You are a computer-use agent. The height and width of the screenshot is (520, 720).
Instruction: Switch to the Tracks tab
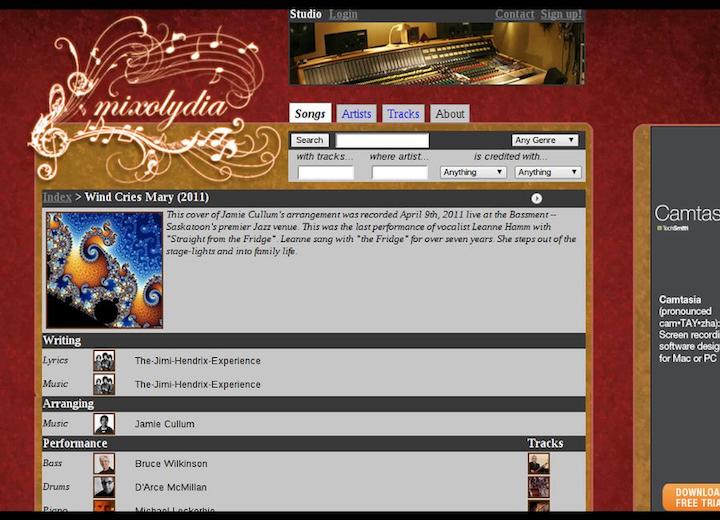(403, 113)
